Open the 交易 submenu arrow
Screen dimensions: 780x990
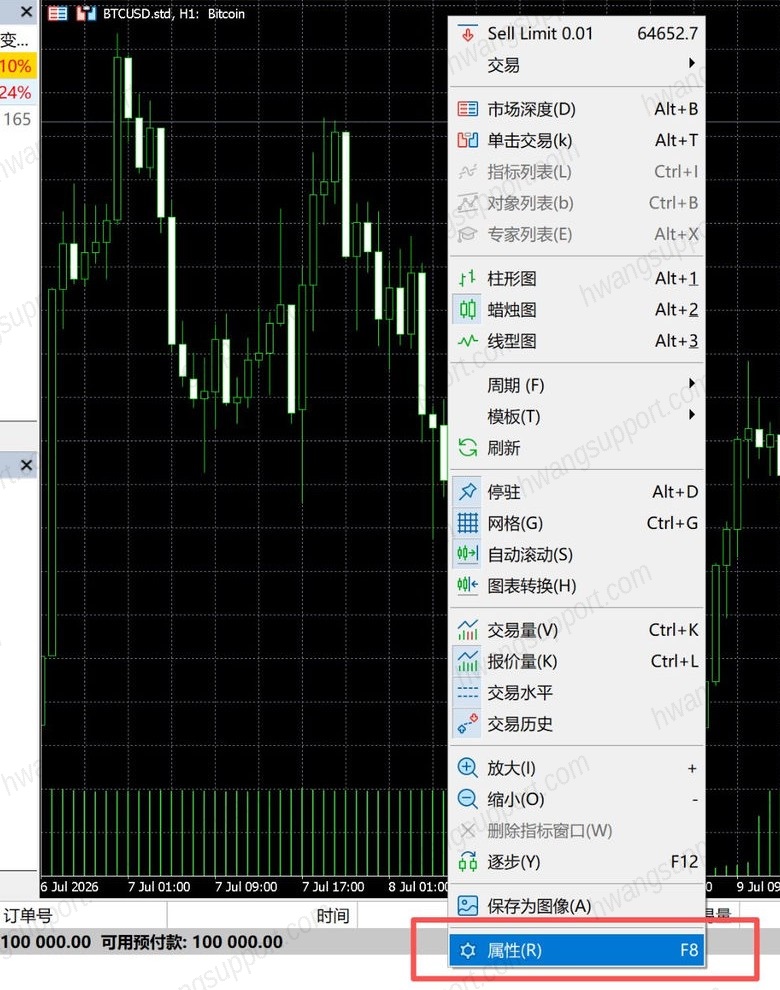[692, 63]
